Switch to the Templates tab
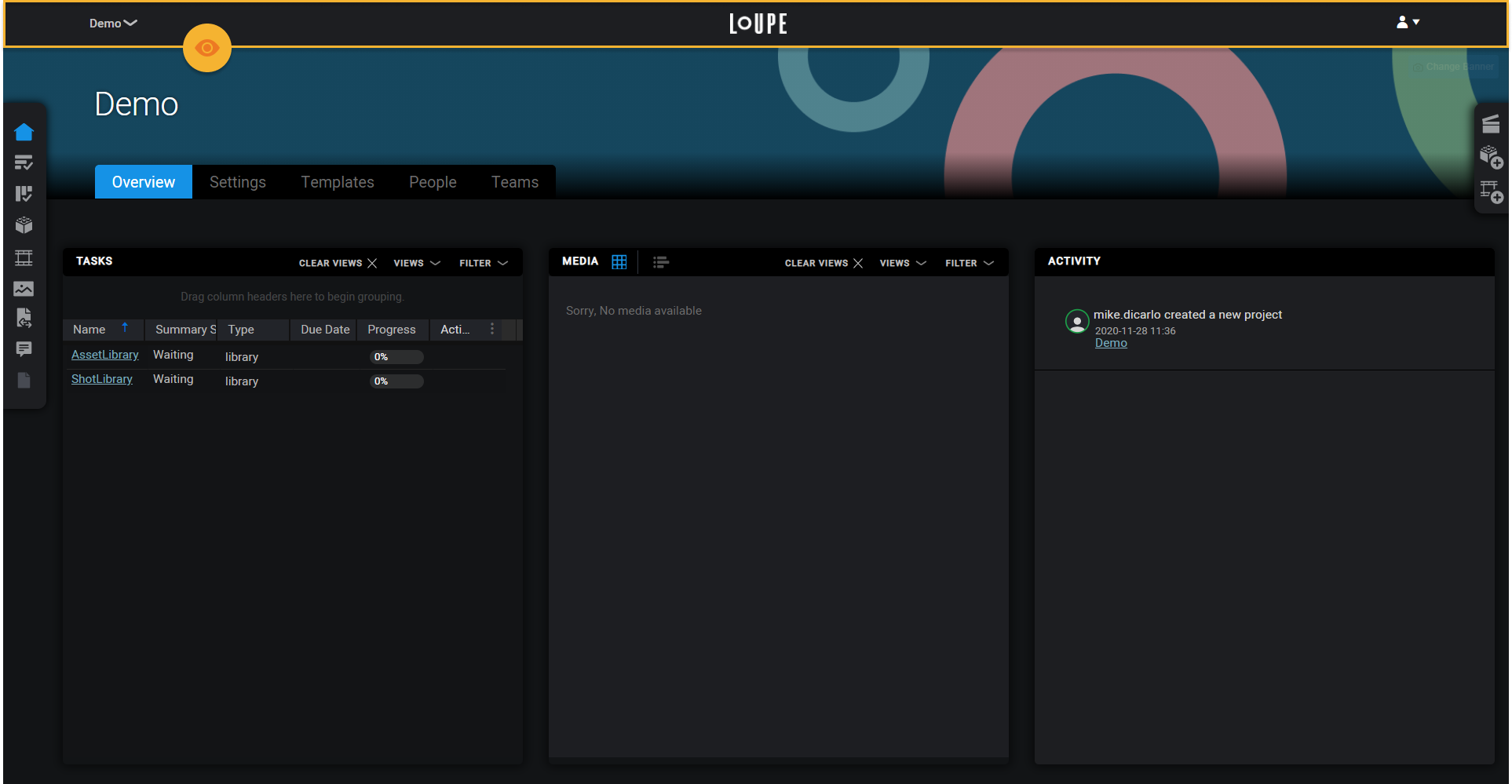This screenshot has width=1512, height=784. (x=338, y=182)
